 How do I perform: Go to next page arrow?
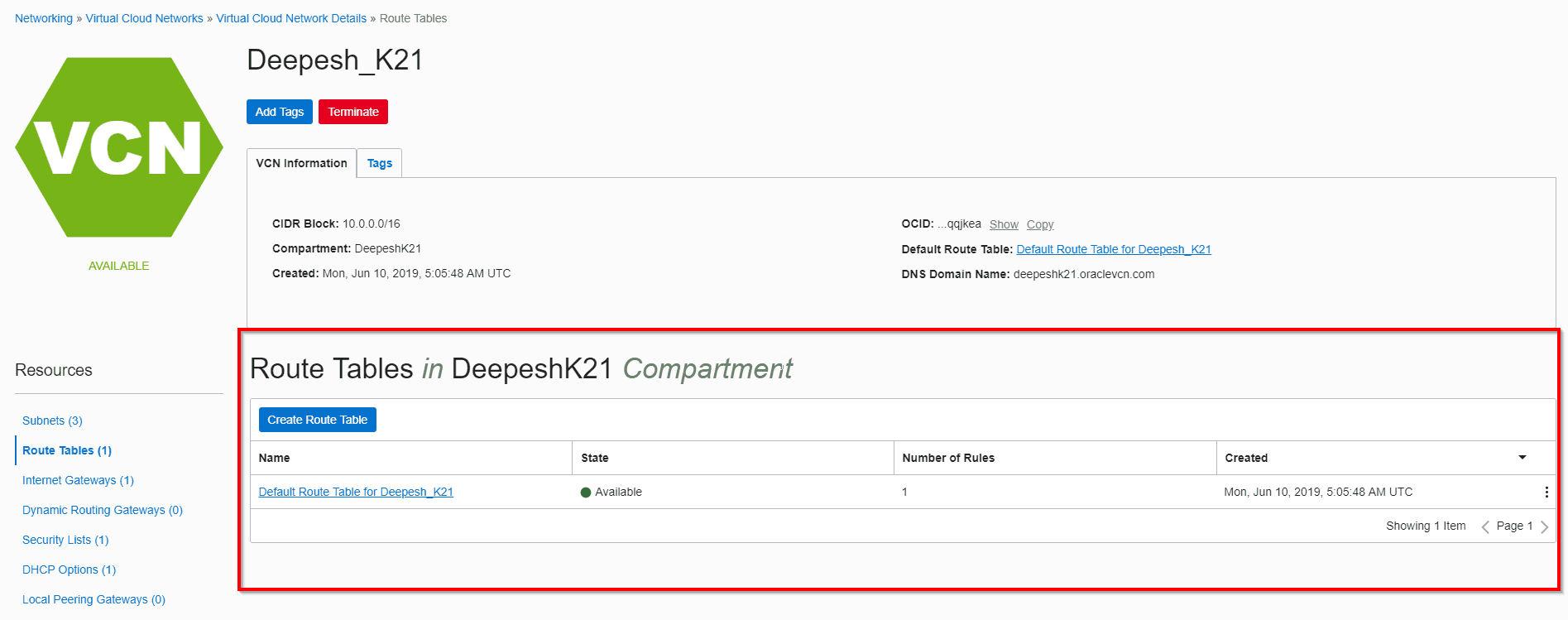[x=1544, y=526]
